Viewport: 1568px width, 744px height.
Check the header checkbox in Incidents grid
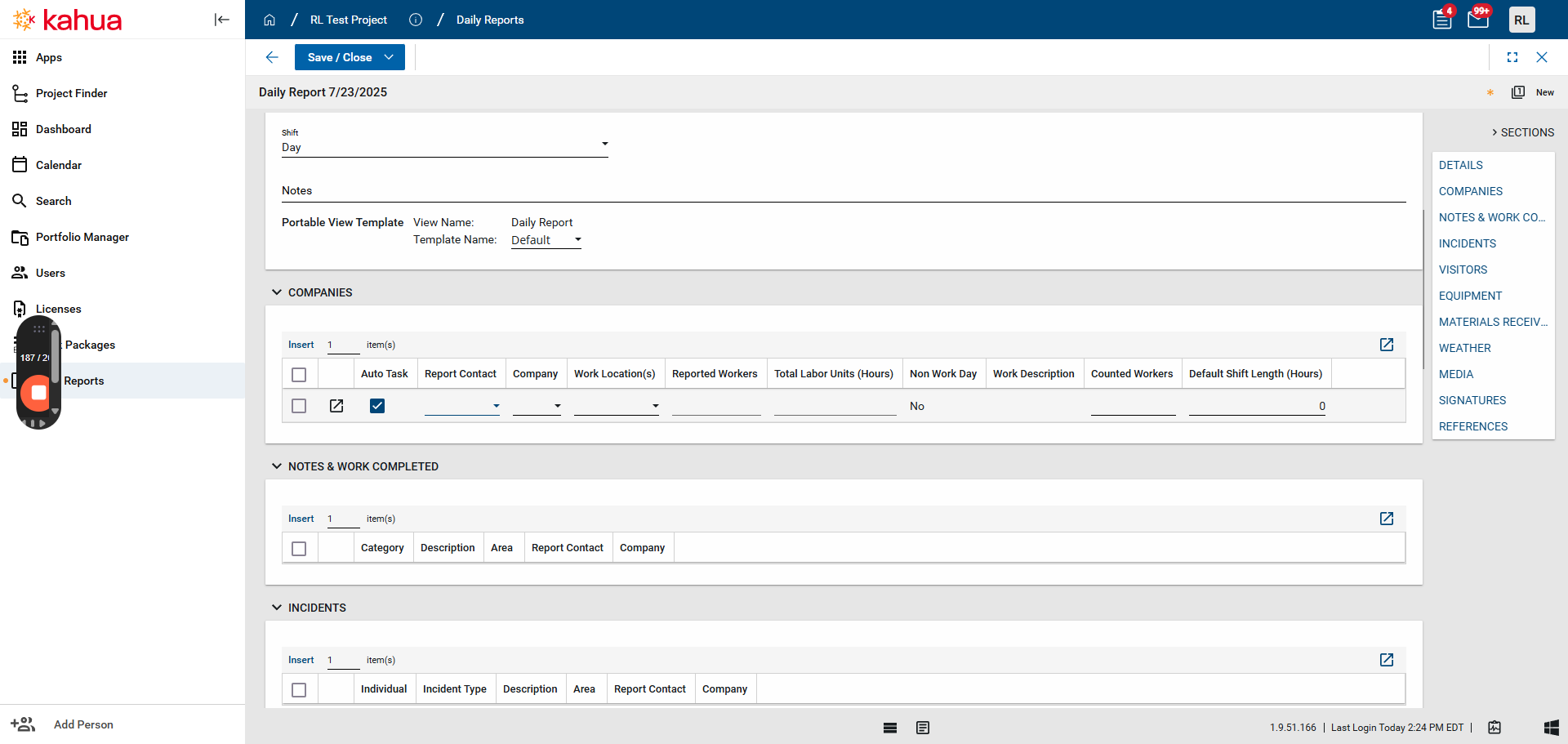pyautogui.click(x=299, y=688)
